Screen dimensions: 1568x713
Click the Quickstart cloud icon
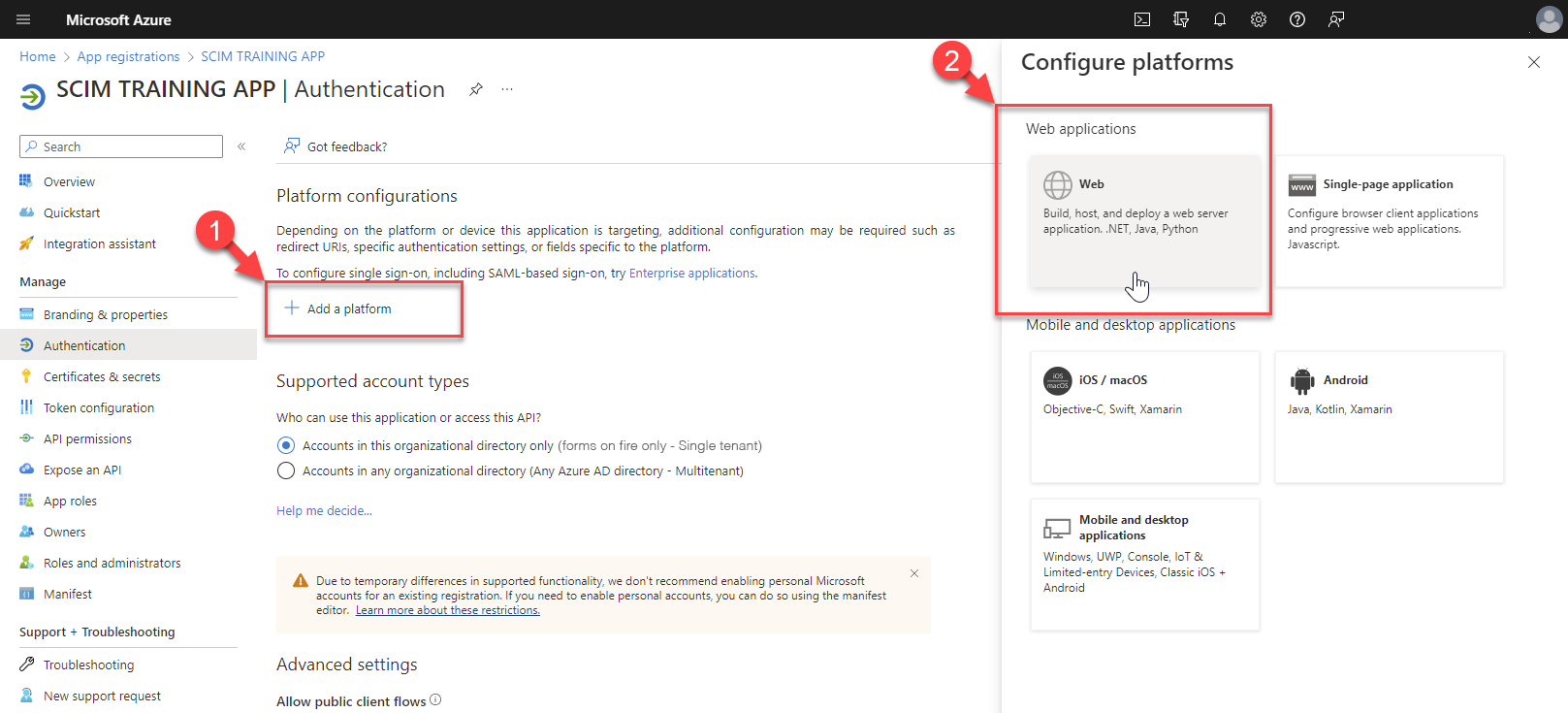pos(26,212)
